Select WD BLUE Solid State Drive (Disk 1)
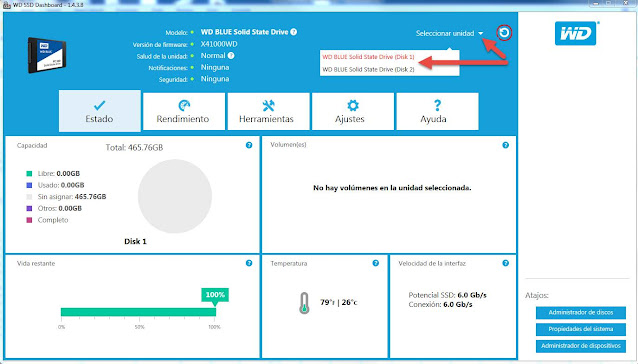Viewport: 638px width, 364px height. click(x=368, y=57)
